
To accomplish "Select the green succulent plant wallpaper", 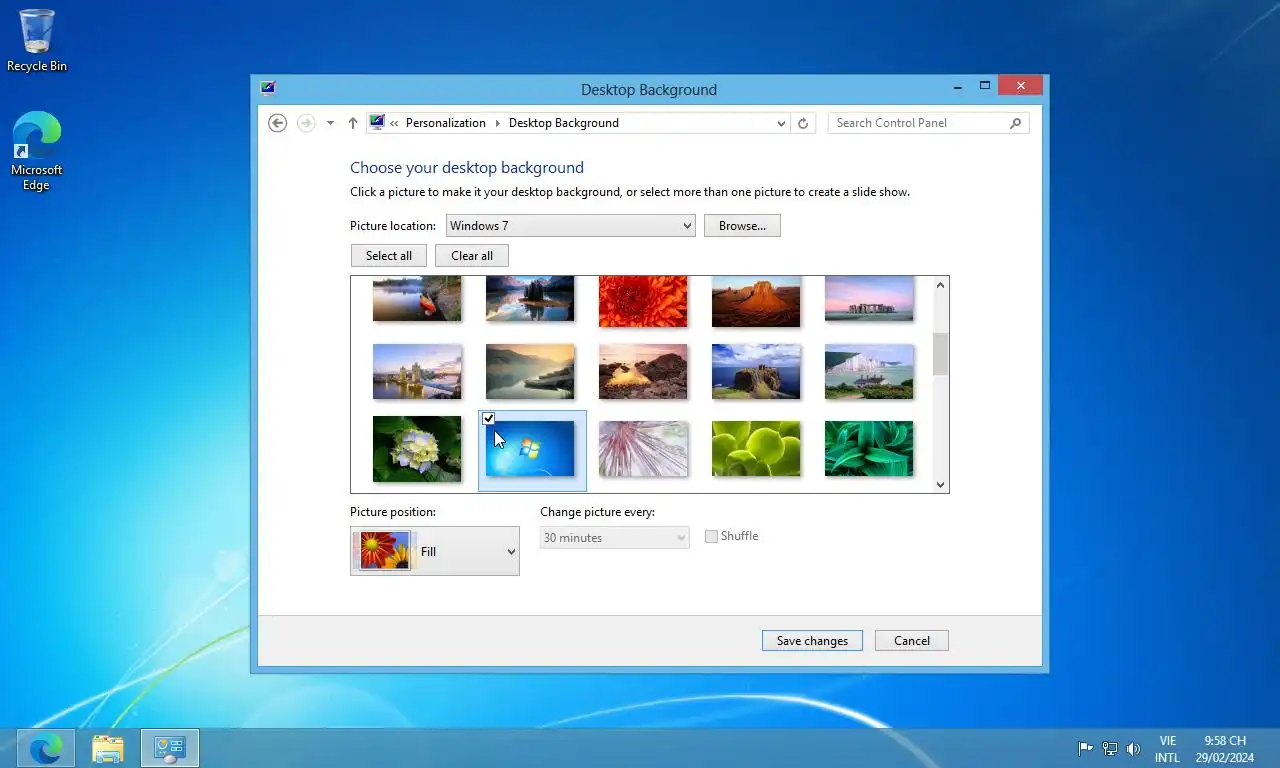I will coord(756,449).
